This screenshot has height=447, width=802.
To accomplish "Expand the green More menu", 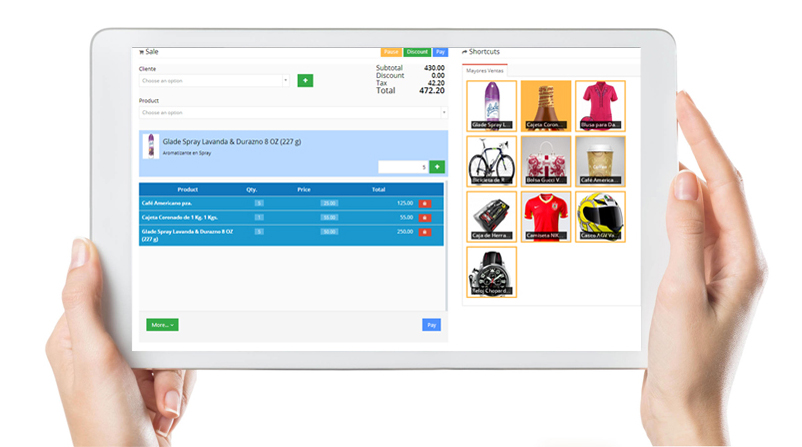I will pos(162,325).
